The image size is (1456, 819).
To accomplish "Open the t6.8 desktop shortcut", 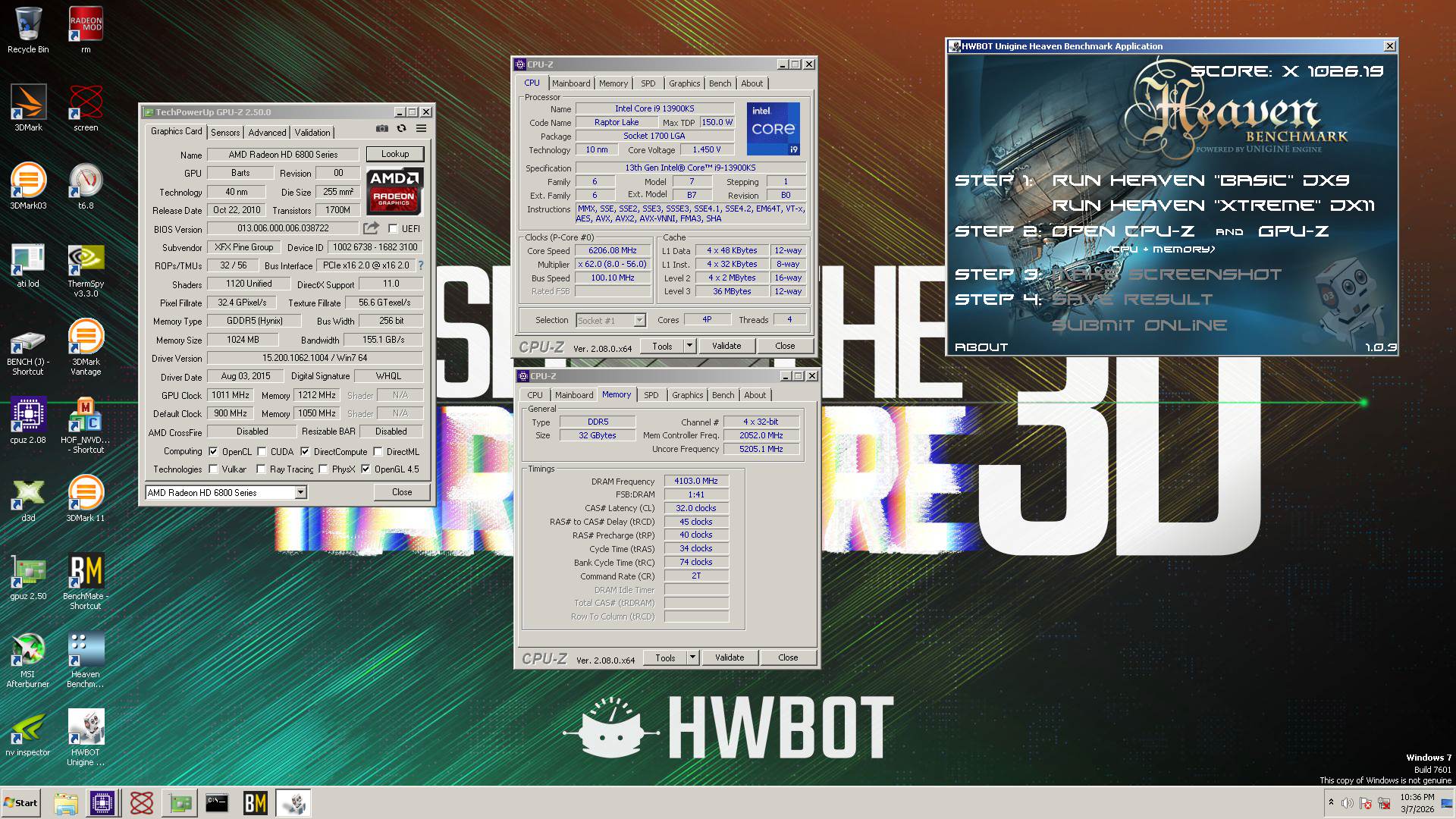I will point(86,187).
